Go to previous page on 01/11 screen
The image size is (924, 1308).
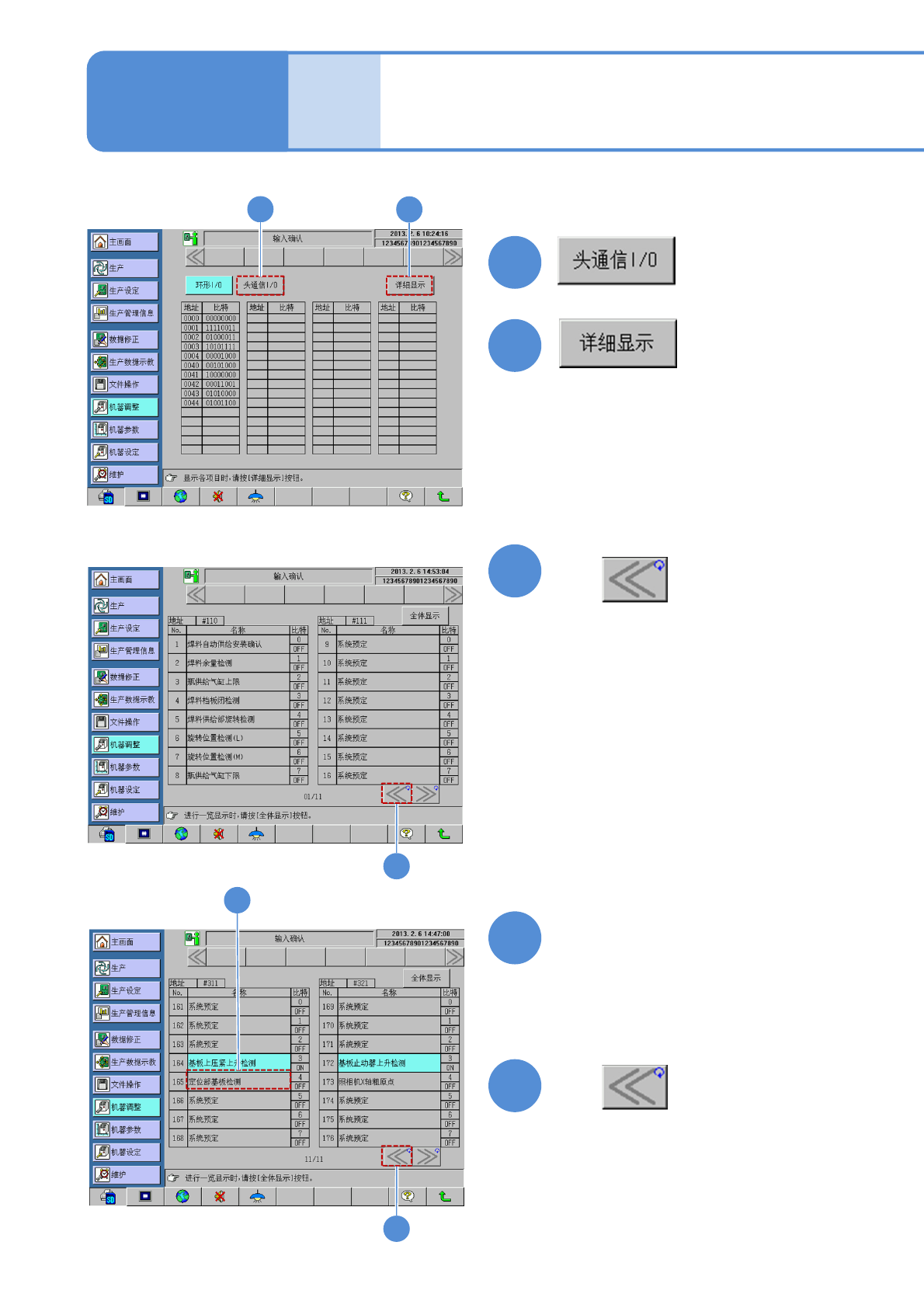397,794
